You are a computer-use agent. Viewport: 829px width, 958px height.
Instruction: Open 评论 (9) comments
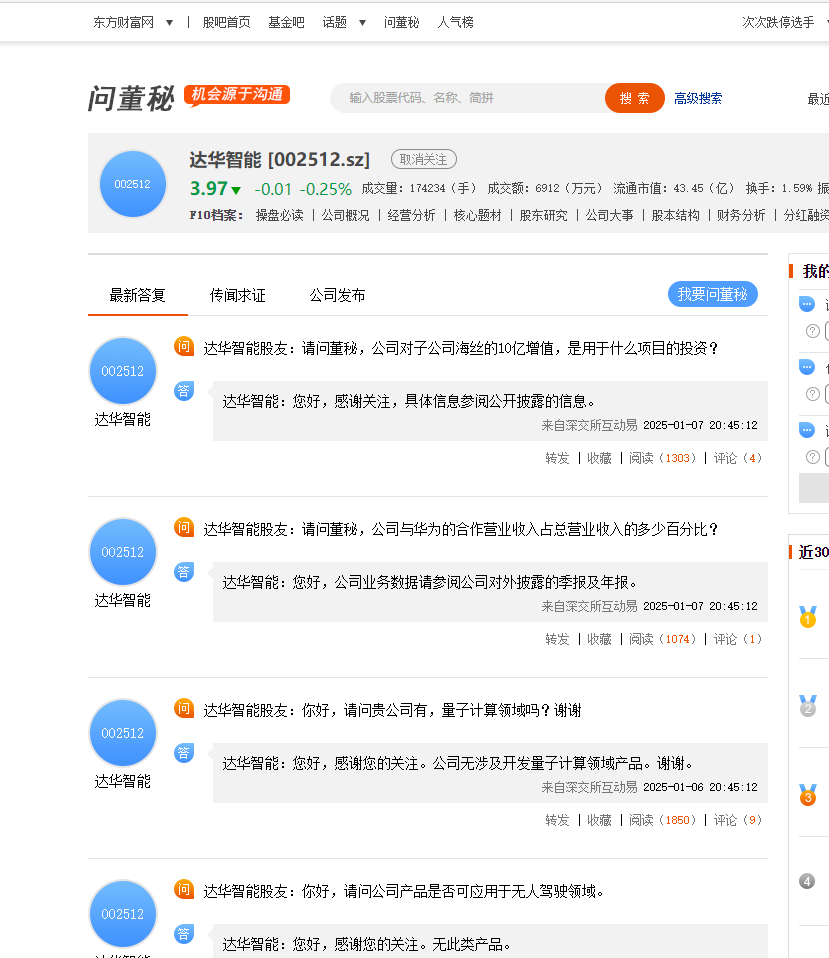[x=737, y=820]
